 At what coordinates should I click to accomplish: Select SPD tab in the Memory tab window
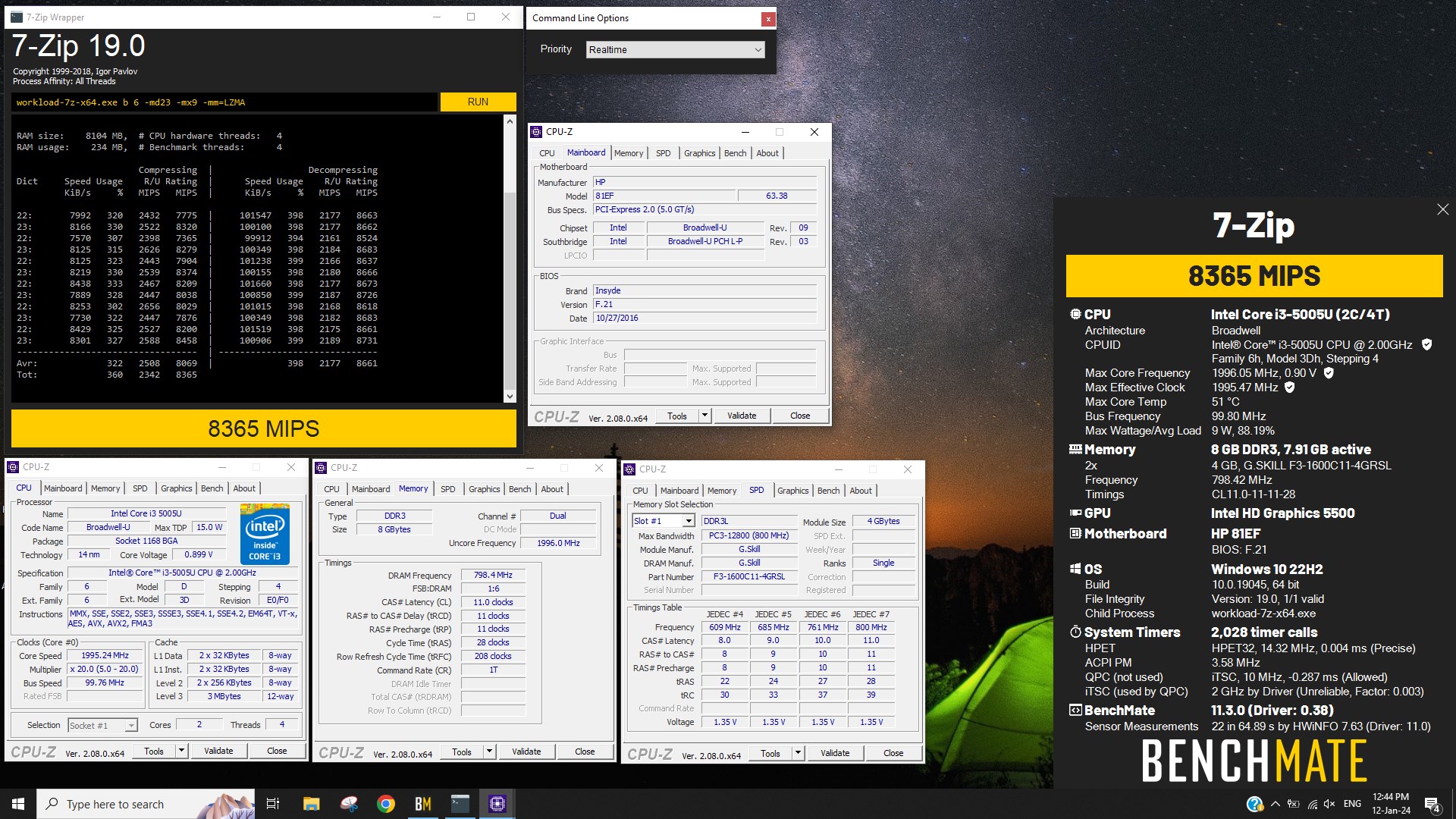(447, 489)
